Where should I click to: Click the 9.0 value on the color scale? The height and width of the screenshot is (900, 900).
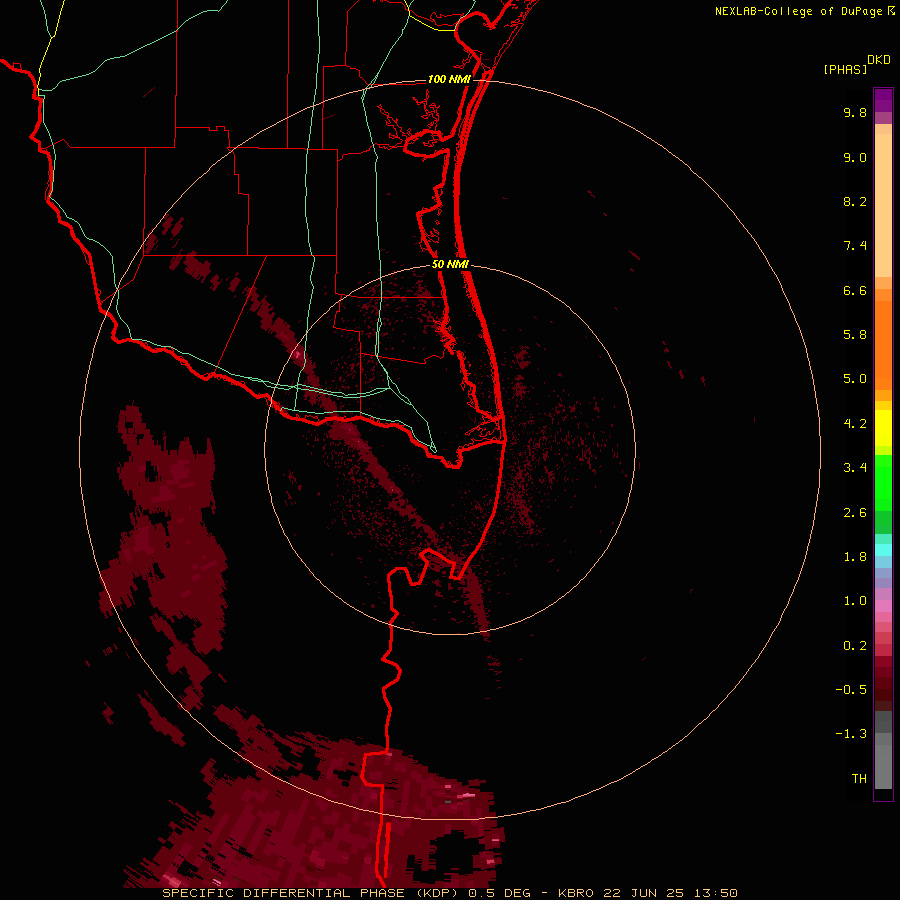point(855,157)
